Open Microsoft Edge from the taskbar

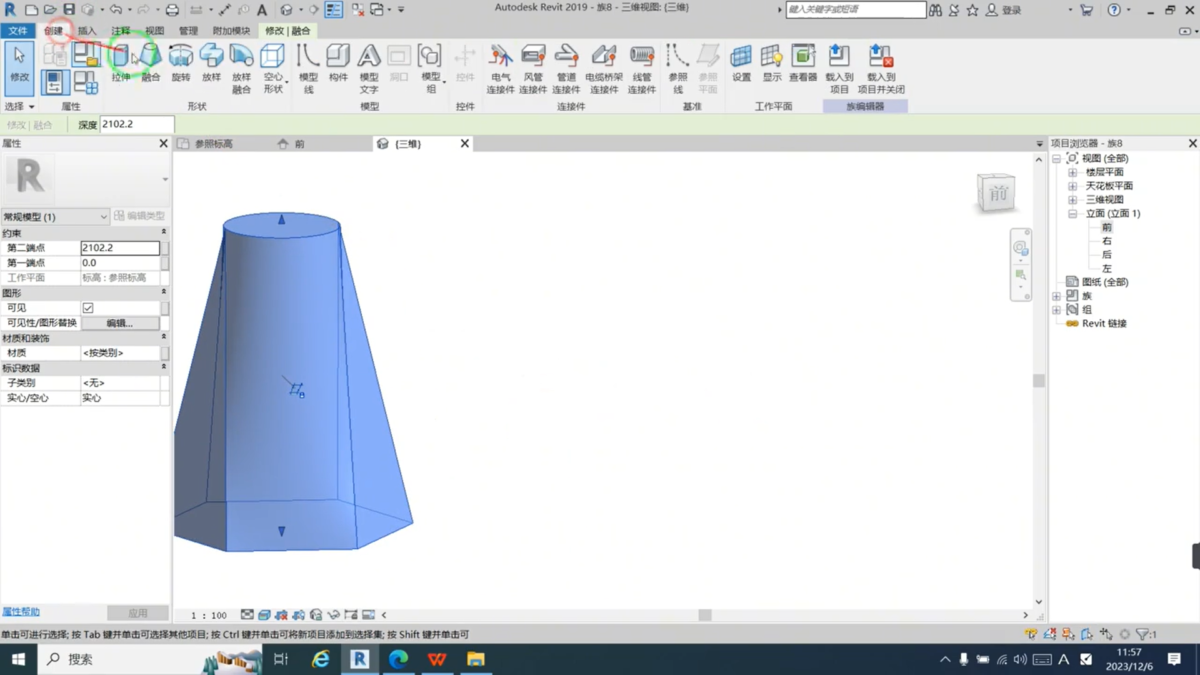(x=398, y=659)
